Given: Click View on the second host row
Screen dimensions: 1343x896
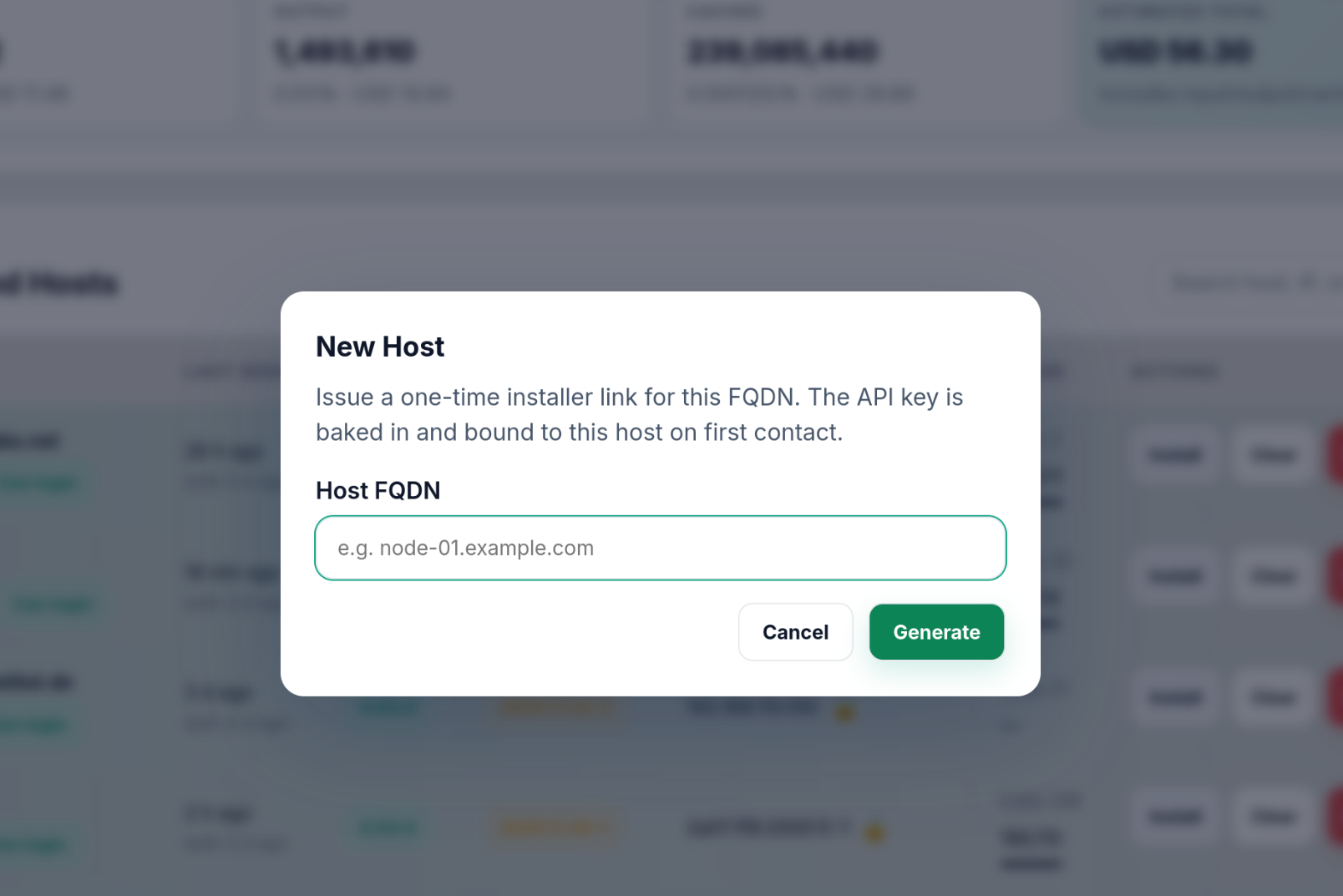Looking at the screenshot, I should (x=1272, y=576).
